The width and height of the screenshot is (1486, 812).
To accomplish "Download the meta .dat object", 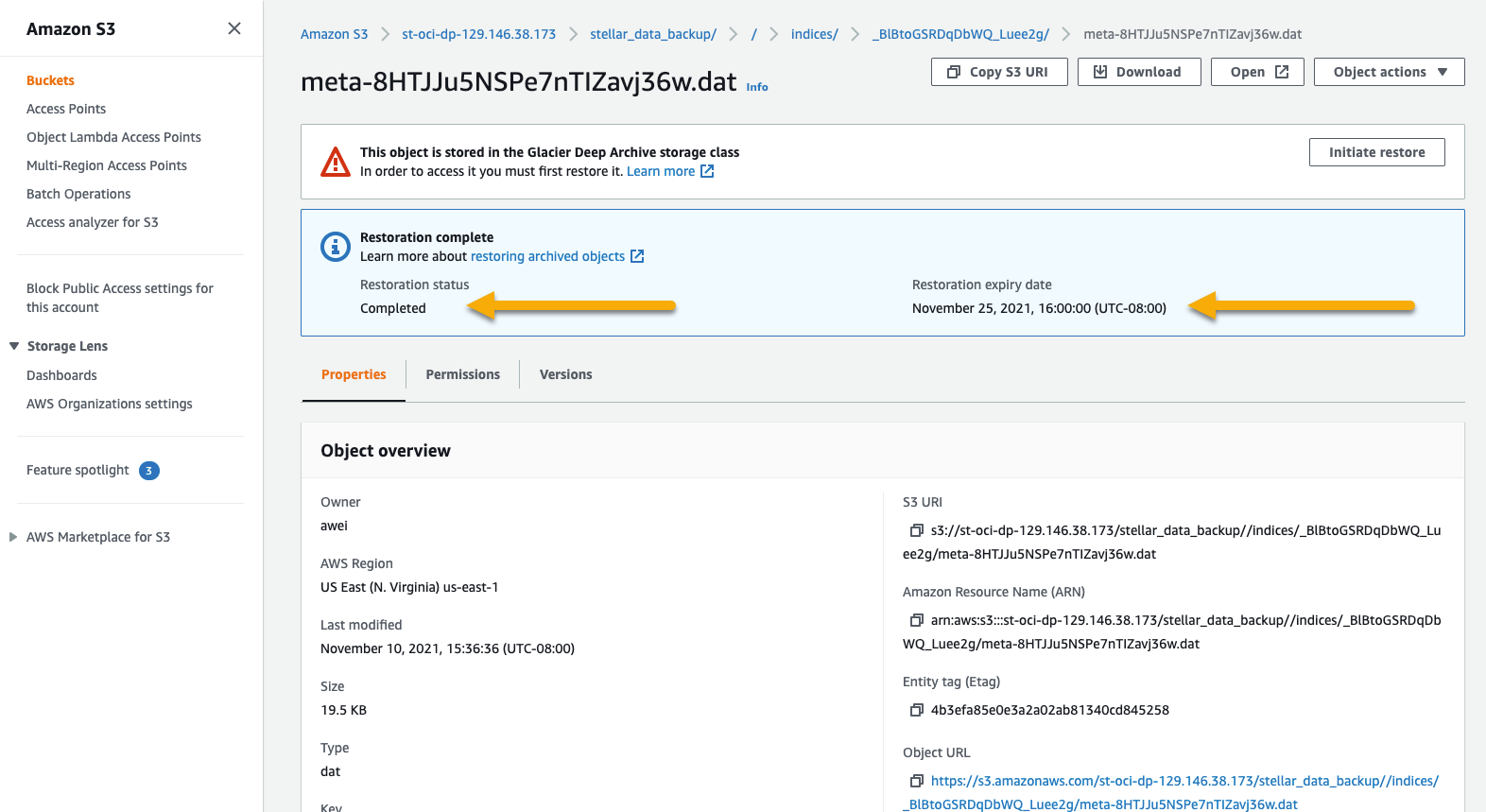I will 1138,72.
